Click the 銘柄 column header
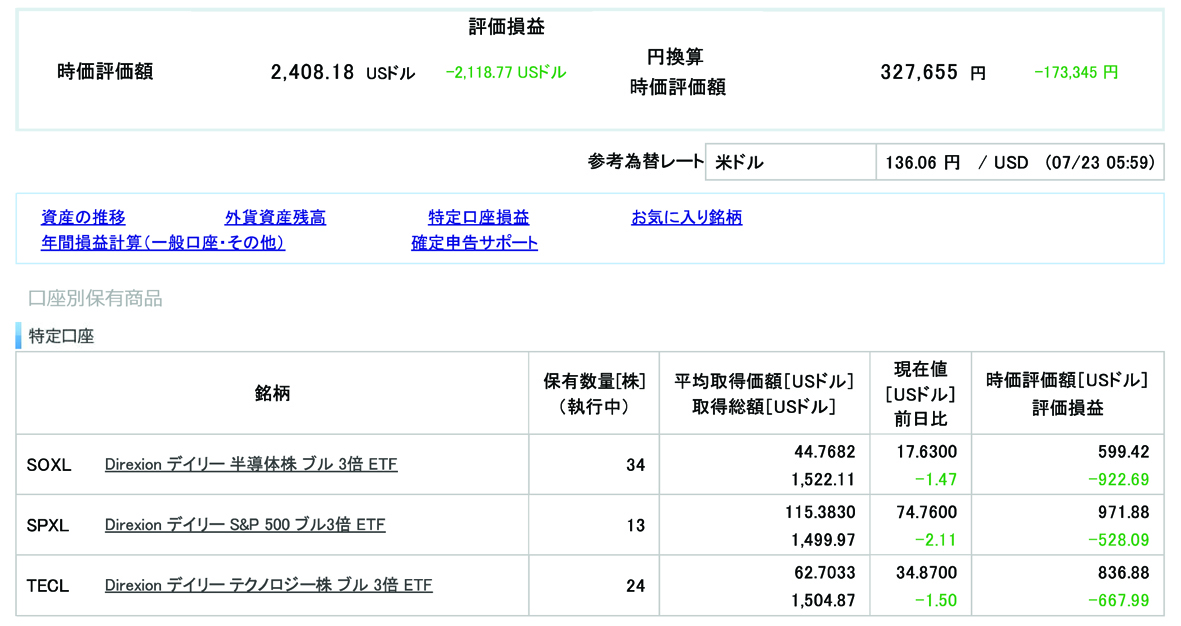Image resolution: width=1181 pixels, height=626 pixels. coord(272,393)
